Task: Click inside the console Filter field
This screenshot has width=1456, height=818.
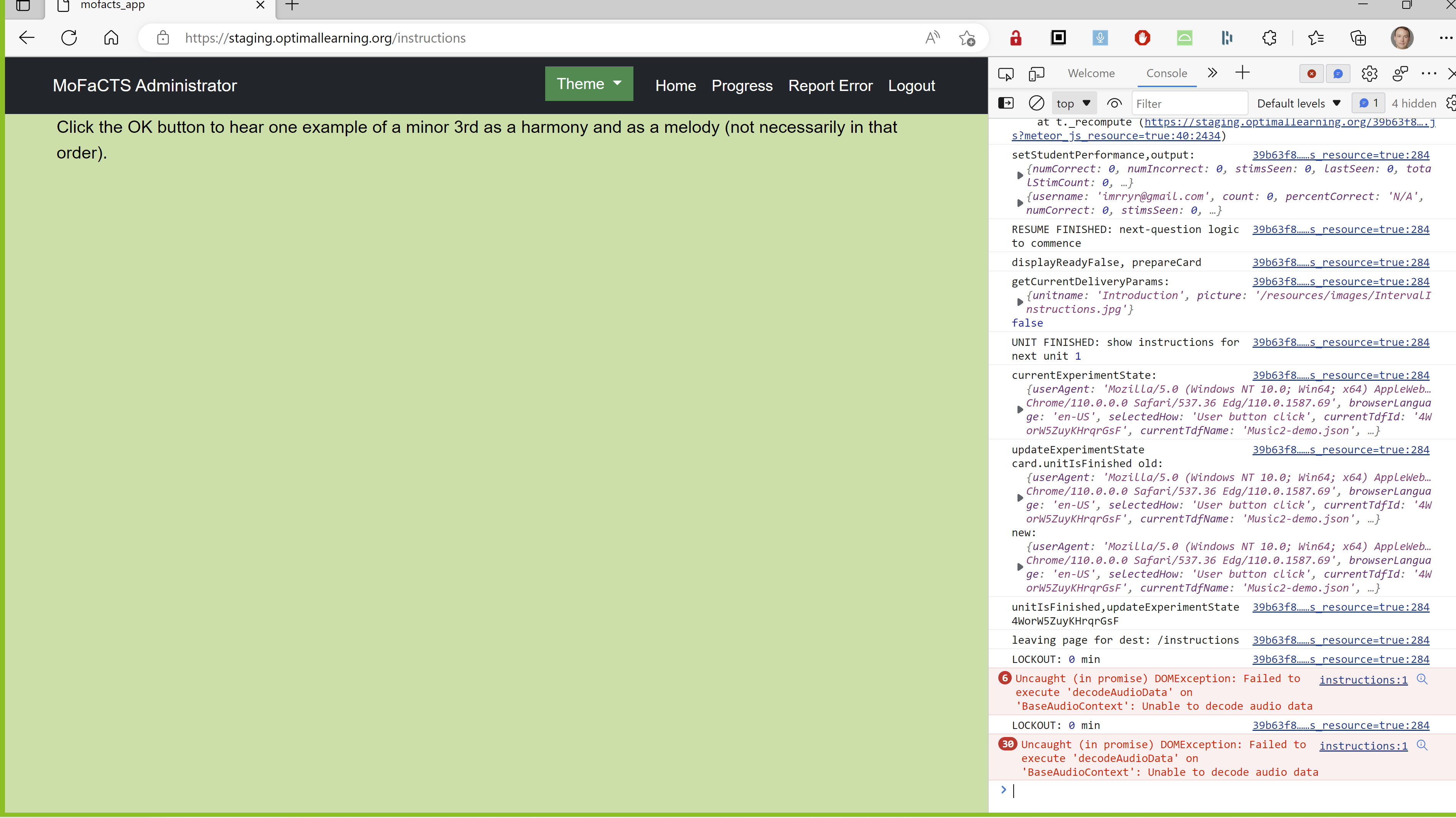Action: (1190, 103)
